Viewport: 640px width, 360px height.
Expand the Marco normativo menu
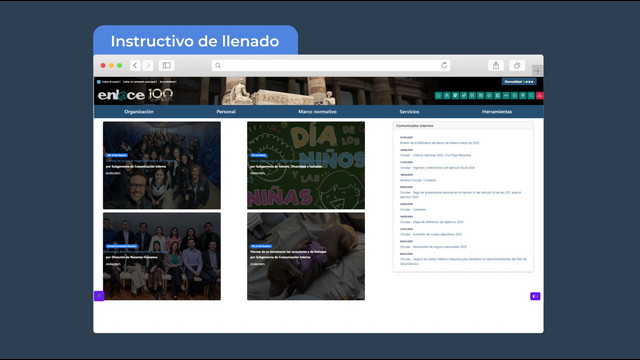click(x=318, y=111)
